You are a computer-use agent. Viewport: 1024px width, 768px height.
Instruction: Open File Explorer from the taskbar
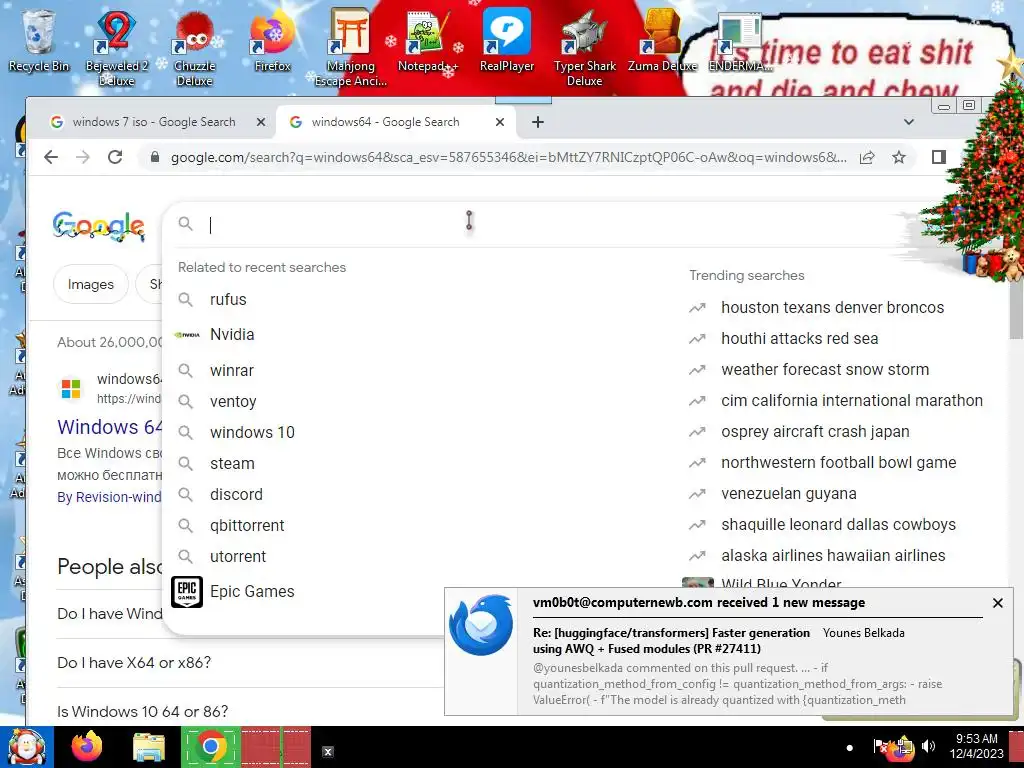click(x=150, y=746)
